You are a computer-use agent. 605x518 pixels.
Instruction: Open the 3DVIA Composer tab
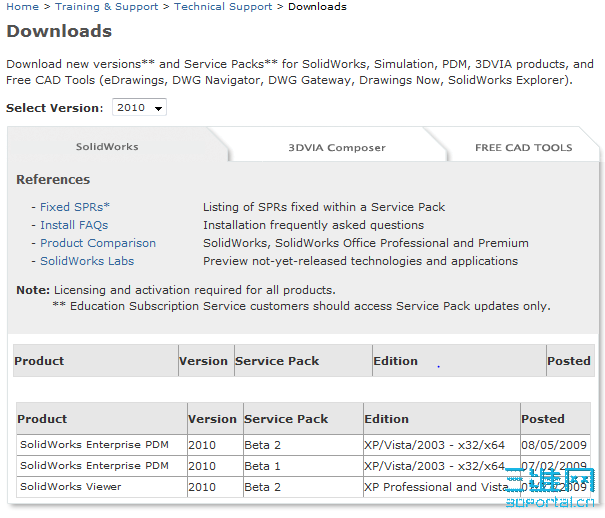(x=336, y=148)
